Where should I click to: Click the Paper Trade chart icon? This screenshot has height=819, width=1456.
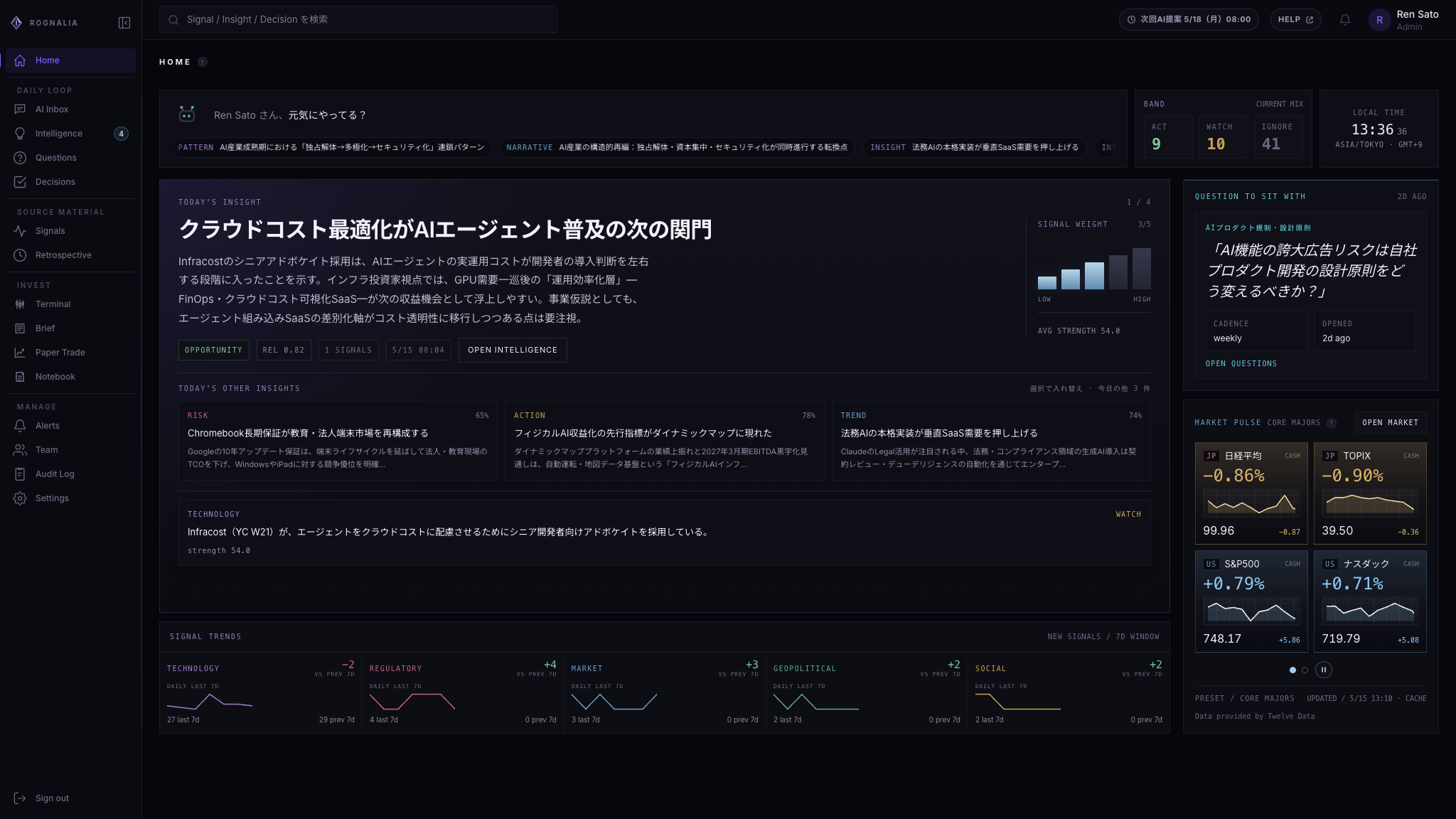(20, 353)
